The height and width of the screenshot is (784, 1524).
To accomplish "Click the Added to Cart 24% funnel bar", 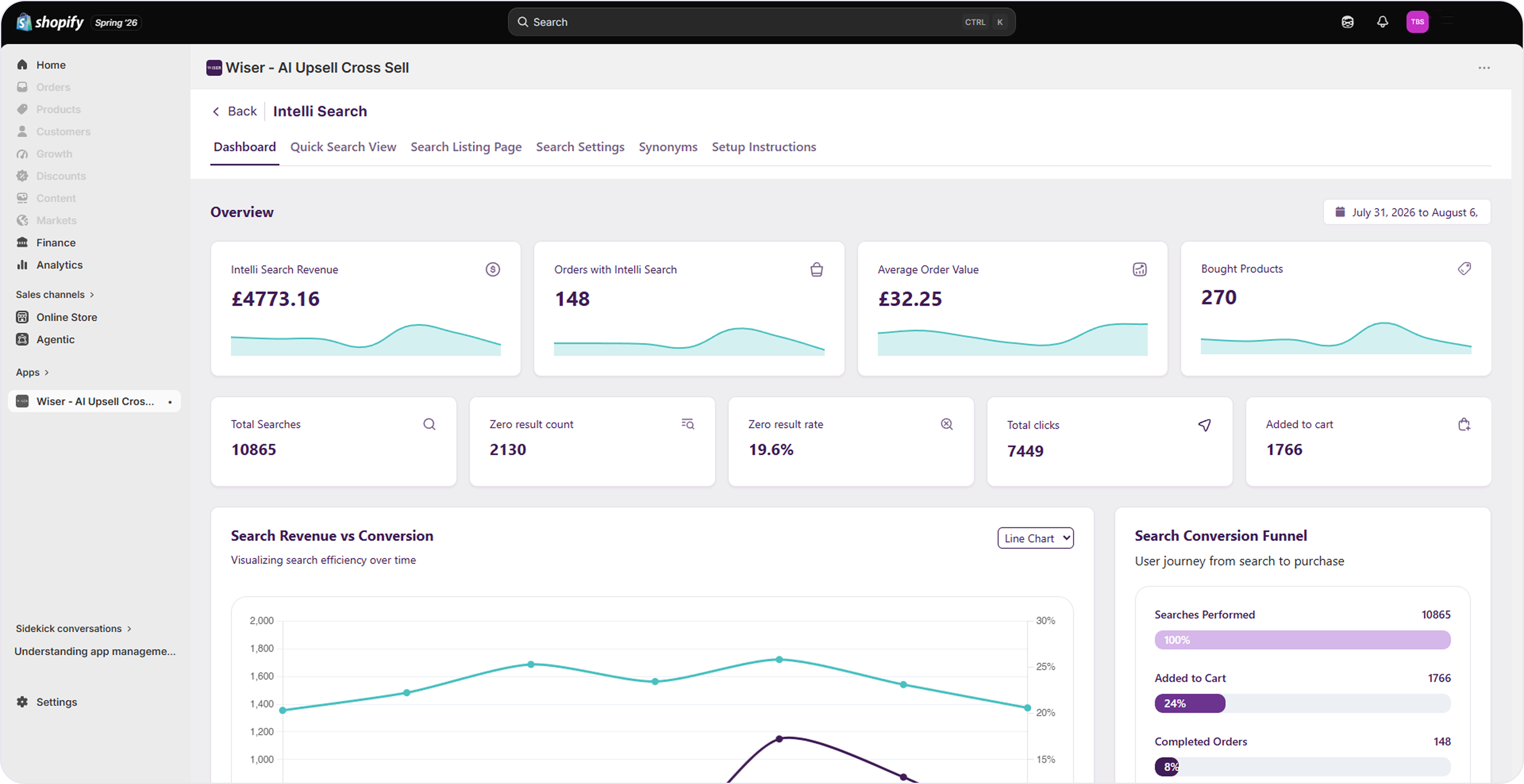I will tap(1190, 703).
